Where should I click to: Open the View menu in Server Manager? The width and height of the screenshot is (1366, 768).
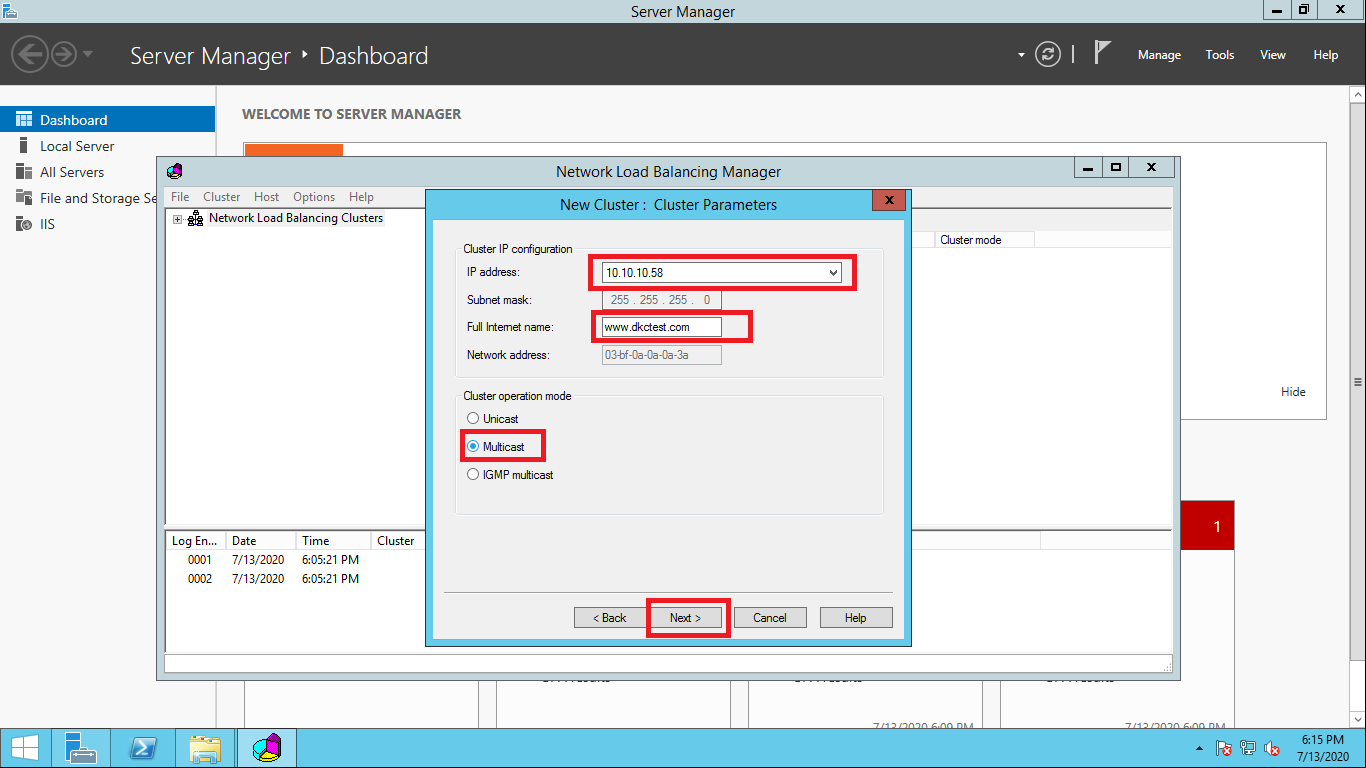tap(1273, 55)
